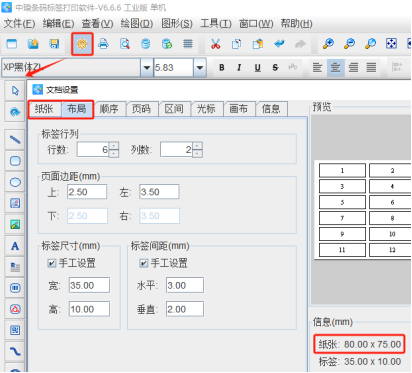Click the zoom in magnifier icon
The width and height of the screenshot is (412, 373).
coord(328,44)
